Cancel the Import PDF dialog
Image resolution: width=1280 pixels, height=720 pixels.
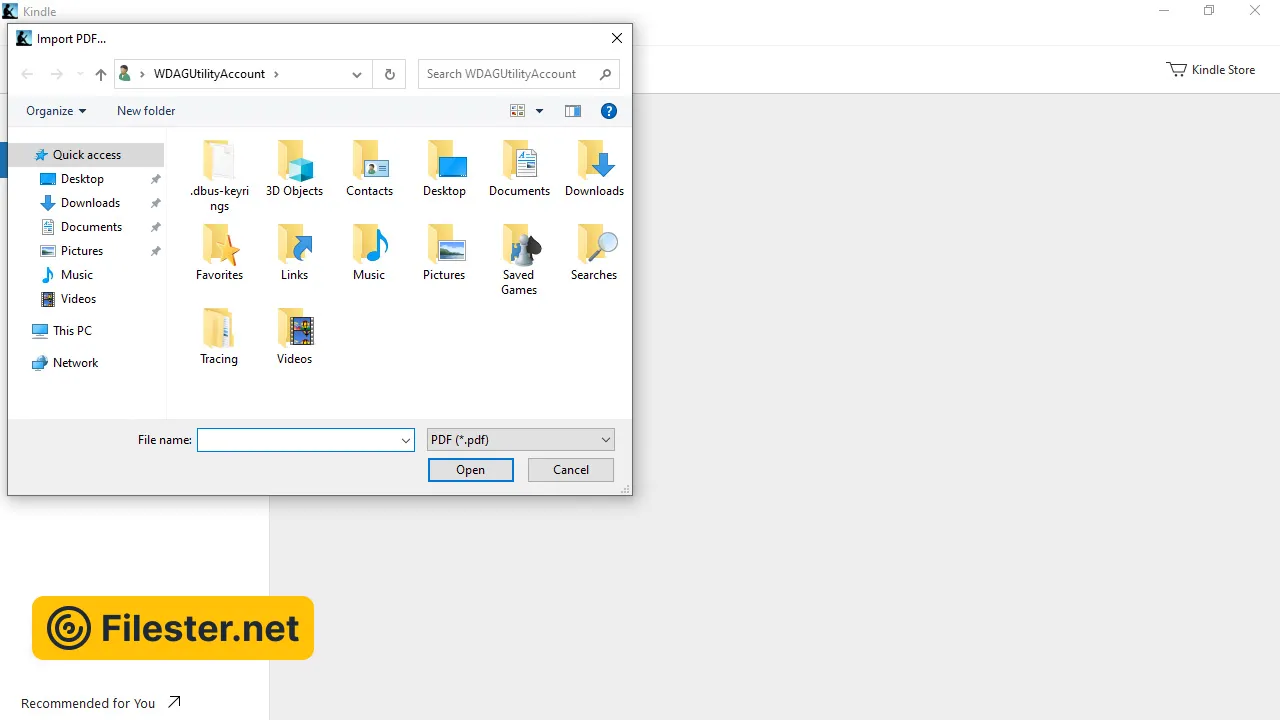tap(571, 470)
